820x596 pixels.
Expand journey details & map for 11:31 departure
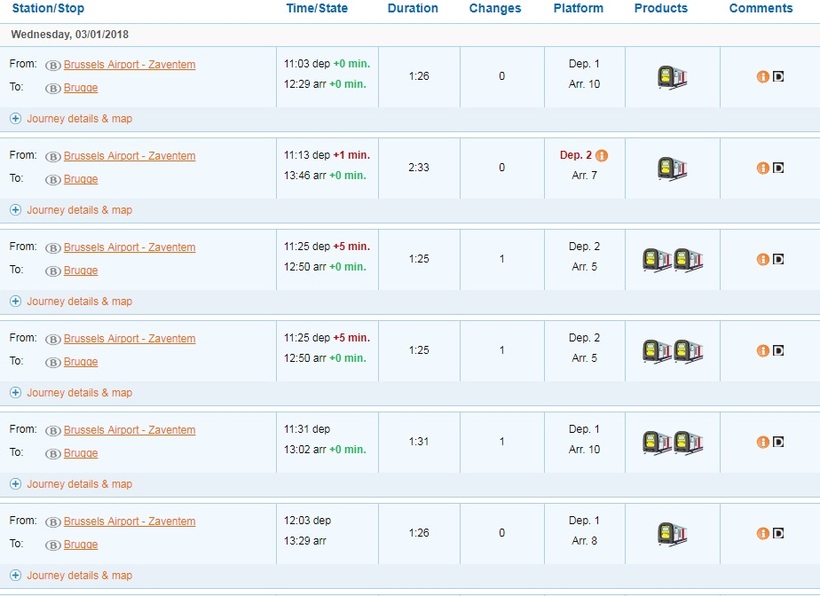click(x=71, y=484)
